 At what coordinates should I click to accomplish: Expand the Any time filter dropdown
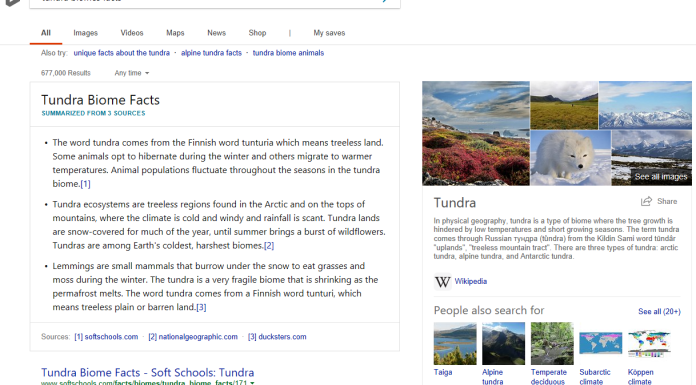click(132, 73)
